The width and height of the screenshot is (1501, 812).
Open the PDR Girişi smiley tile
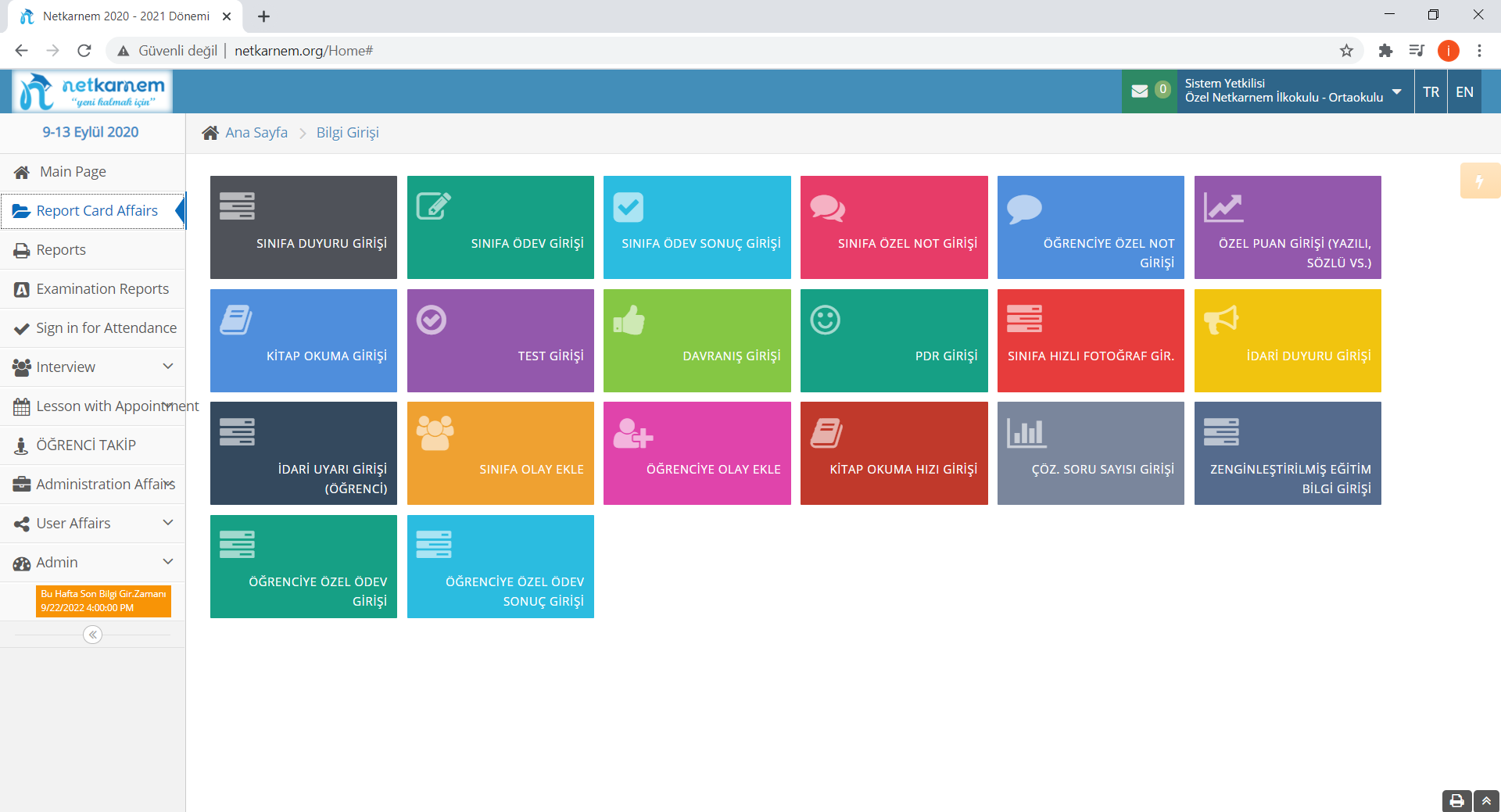(894, 341)
